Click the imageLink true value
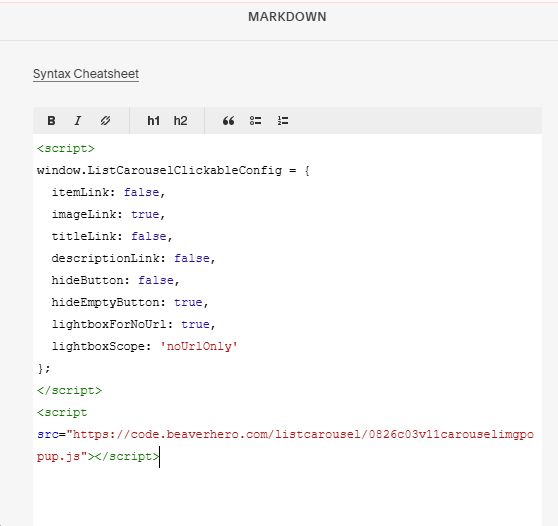The height and width of the screenshot is (526, 558). (145, 215)
